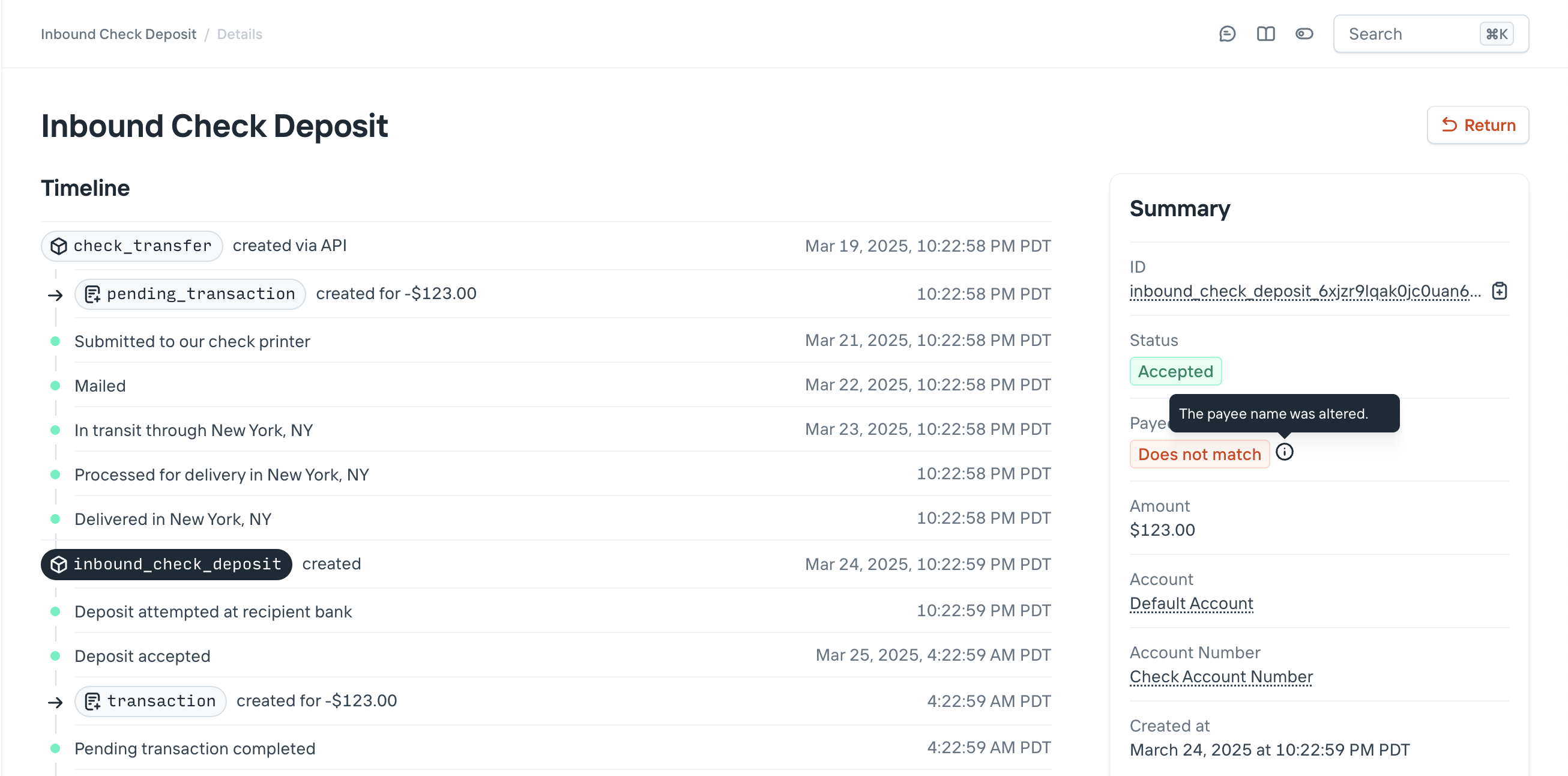Focus the Search input field
The height and width of the screenshot is (776, 1568).
[1412, 34]
